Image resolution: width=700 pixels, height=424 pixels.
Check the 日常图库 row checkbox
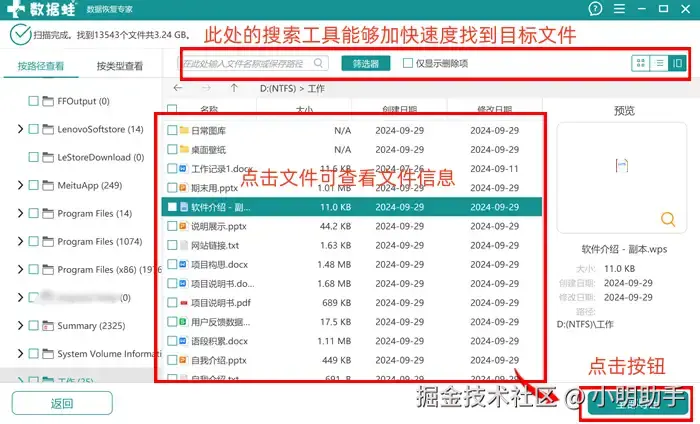pyautogui.click(x=172, y=130)
